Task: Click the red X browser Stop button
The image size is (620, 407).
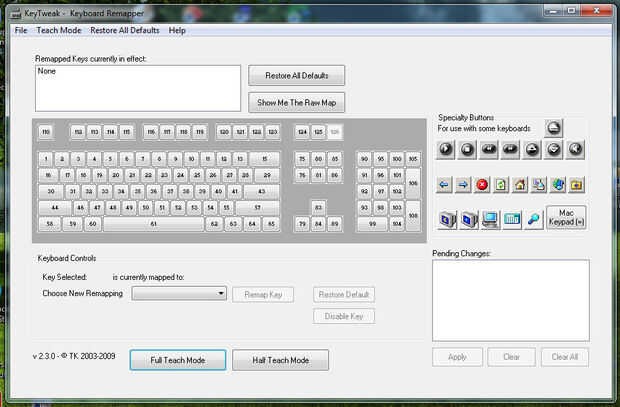Action: point(482,185)
